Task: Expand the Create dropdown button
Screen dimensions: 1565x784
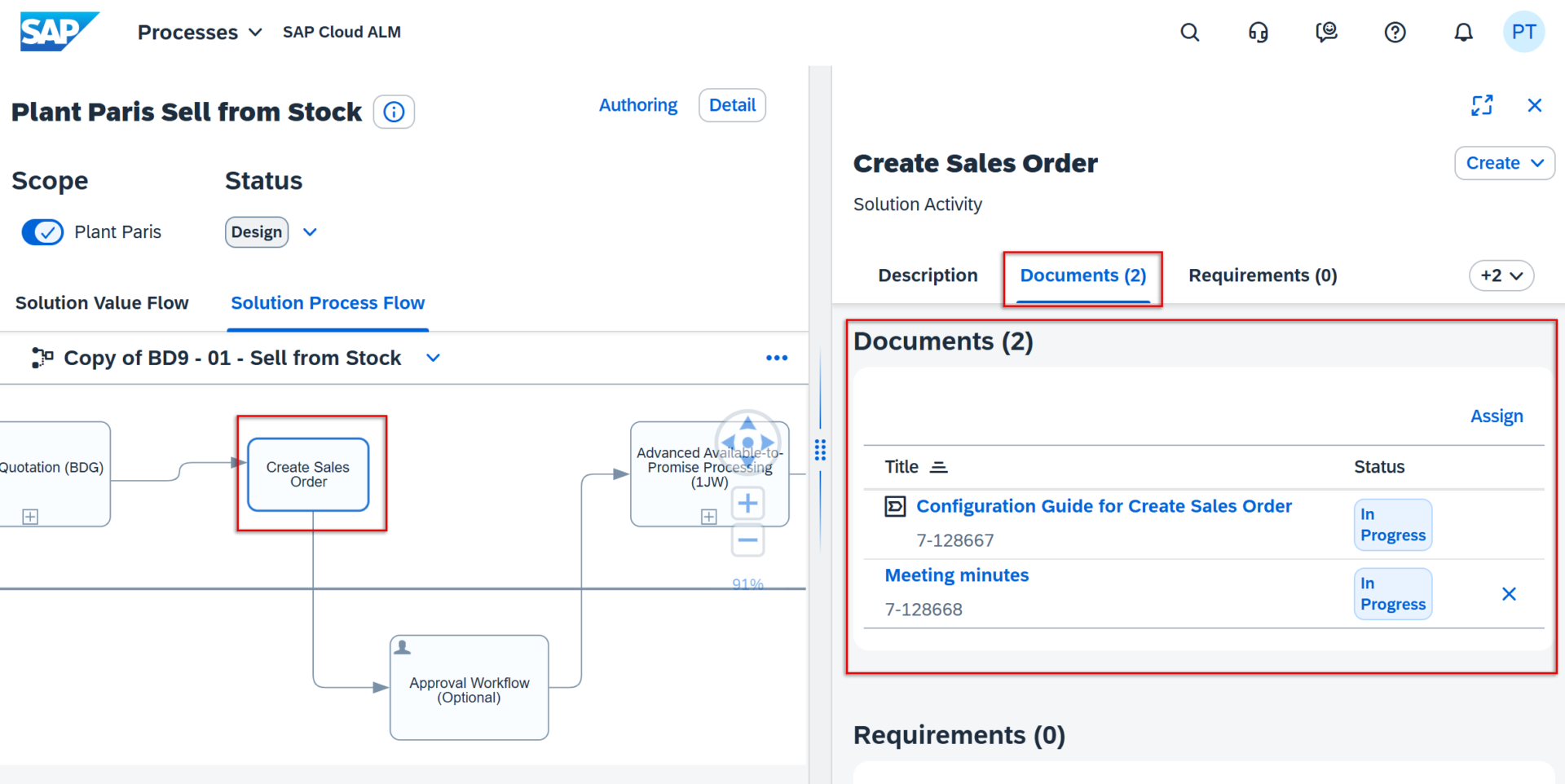Action: click(1504, 163)
